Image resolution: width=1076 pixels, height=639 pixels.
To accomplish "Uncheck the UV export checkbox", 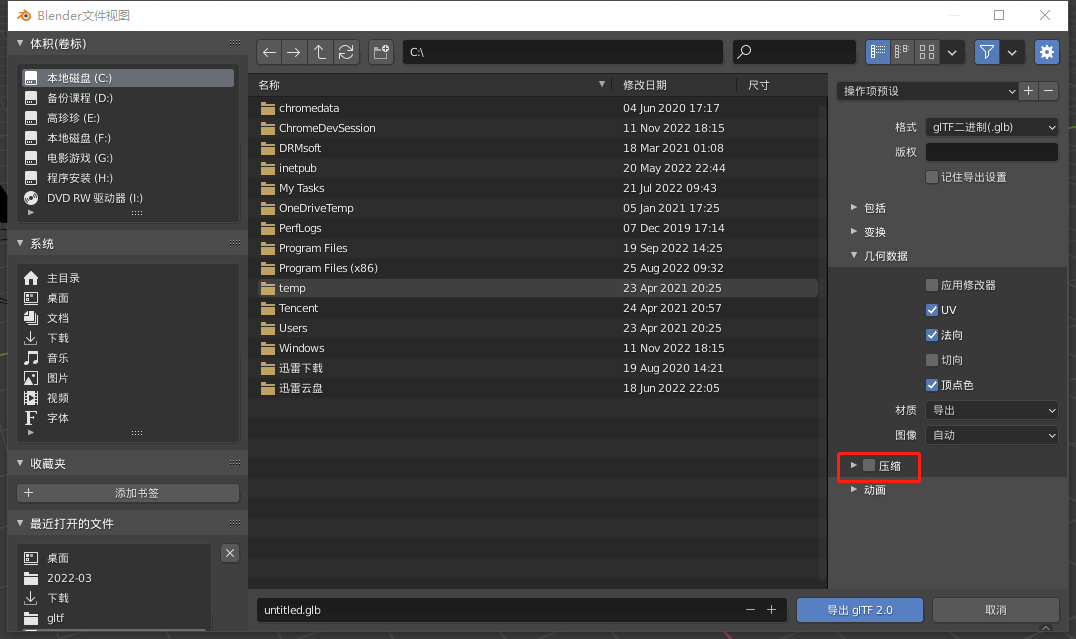I will tap(932, 310).
